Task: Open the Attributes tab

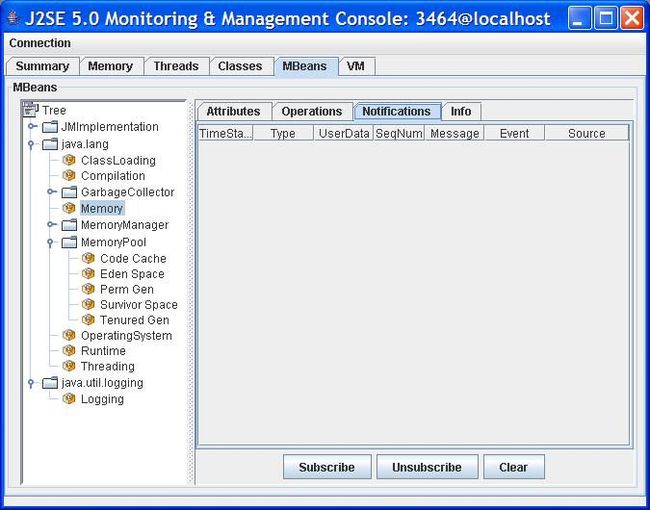Action: pos(233,112)
